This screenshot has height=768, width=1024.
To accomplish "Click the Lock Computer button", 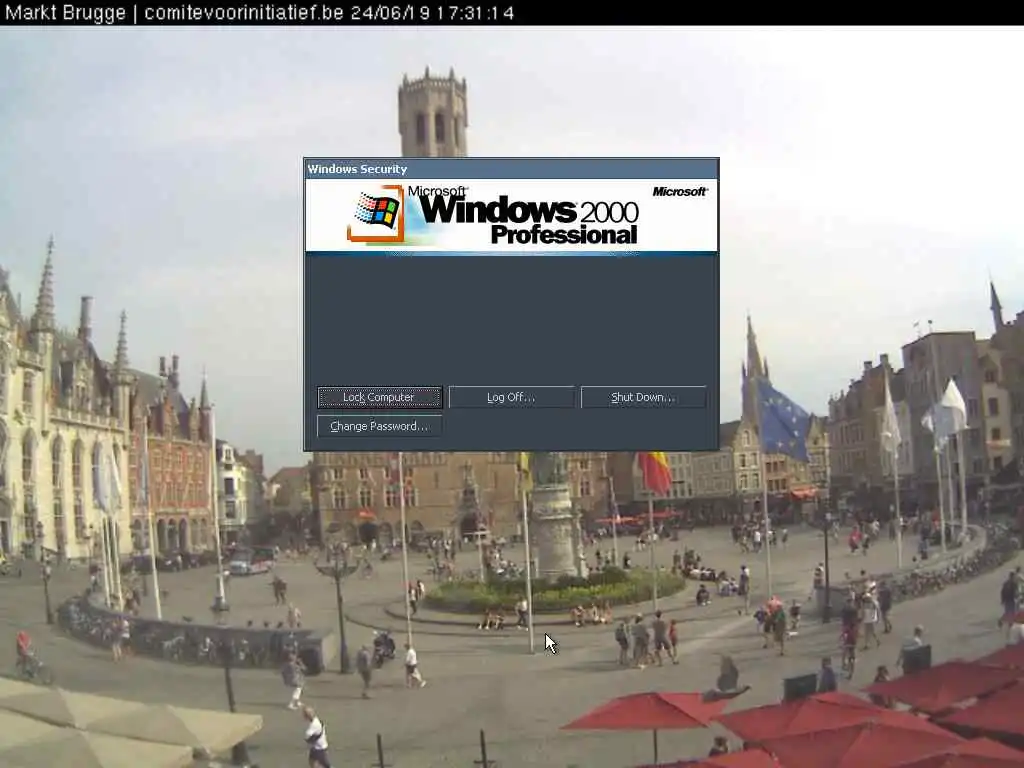I will pyautogui.click(x=379, y=397).
